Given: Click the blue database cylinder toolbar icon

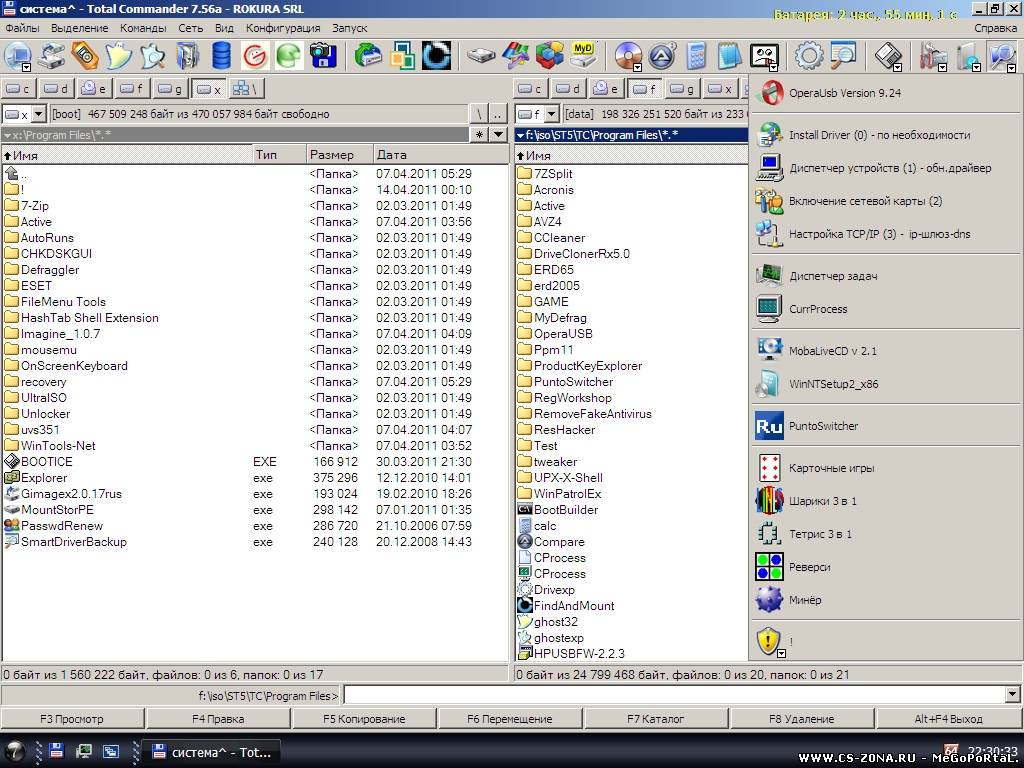Looking at the screenshot, I should click(221, 56).
